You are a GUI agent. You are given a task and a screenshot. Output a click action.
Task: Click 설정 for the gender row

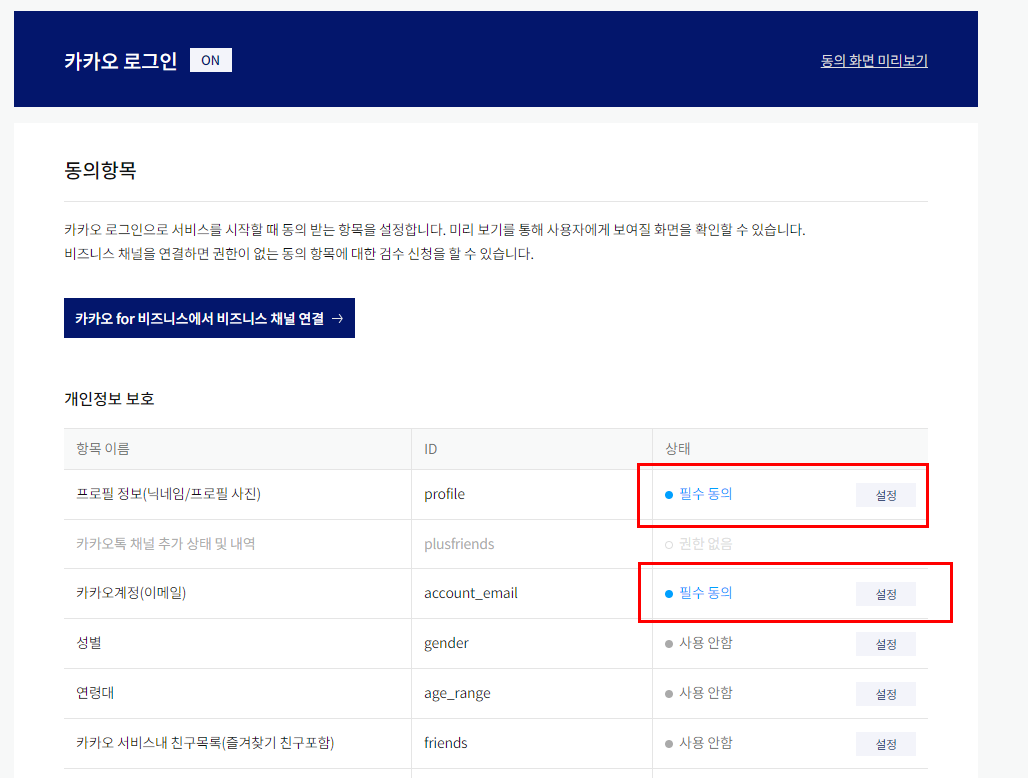point(886,644)
